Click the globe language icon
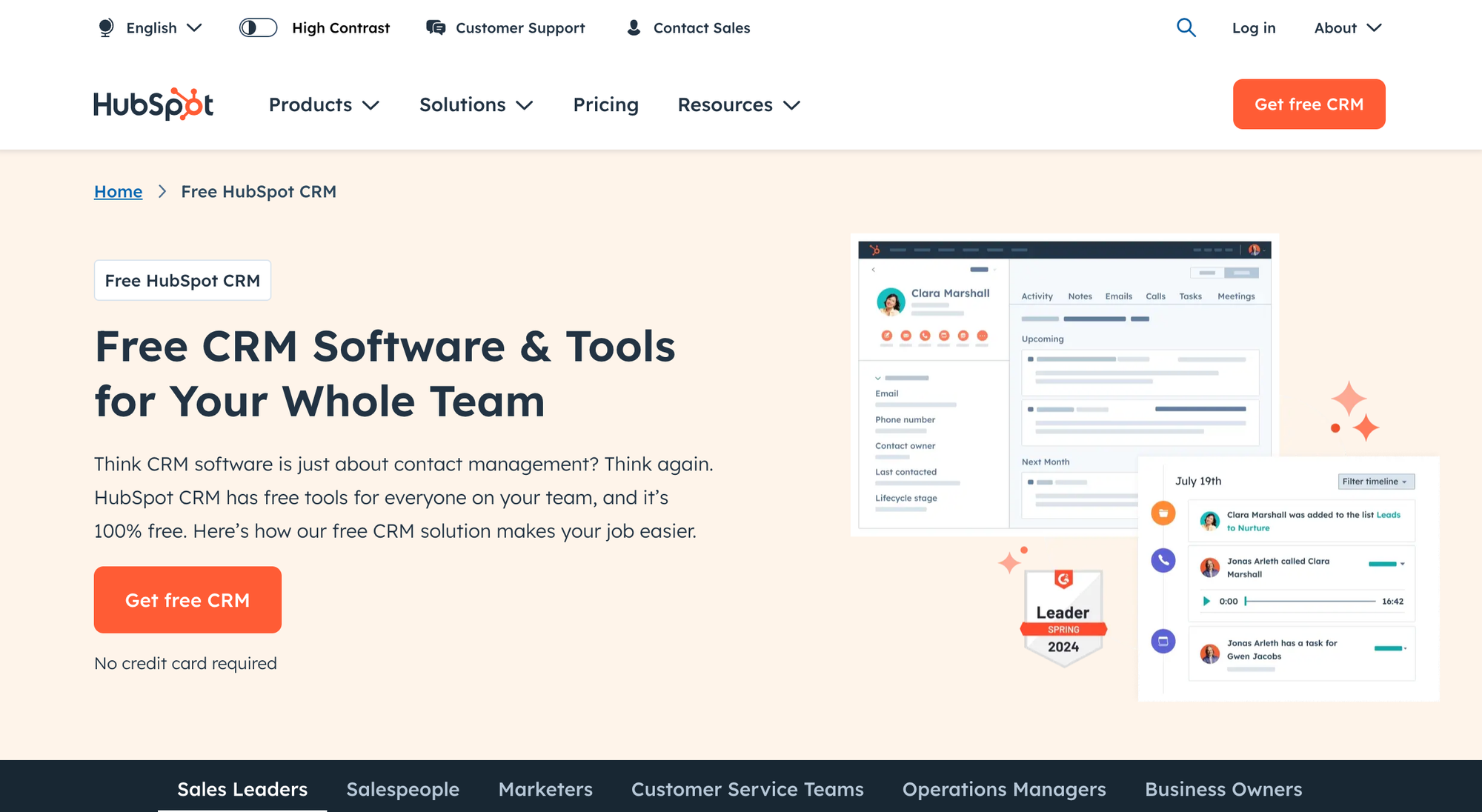The width and height of the screenshot is (1482, 812). tap(106, 28)
